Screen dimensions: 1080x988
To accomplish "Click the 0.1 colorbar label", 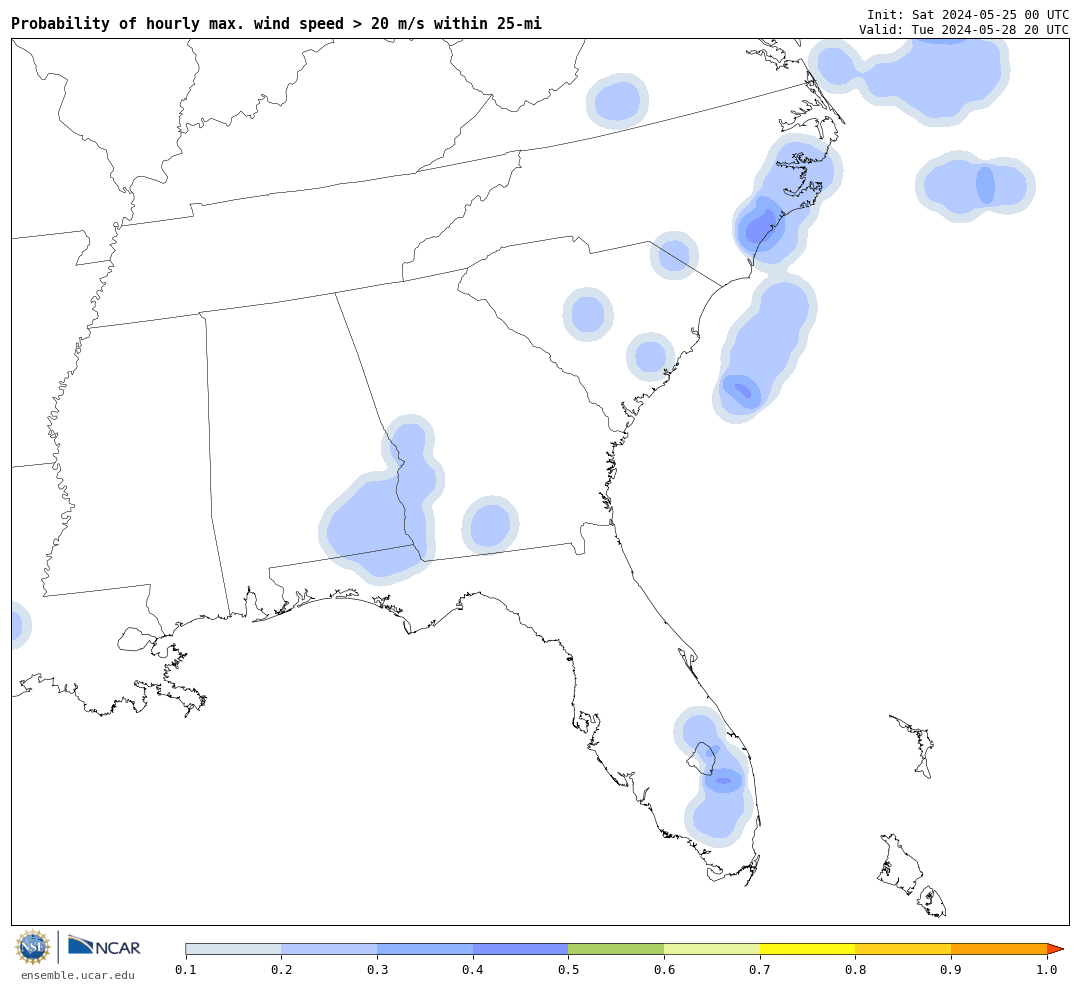I will [185, 970].
